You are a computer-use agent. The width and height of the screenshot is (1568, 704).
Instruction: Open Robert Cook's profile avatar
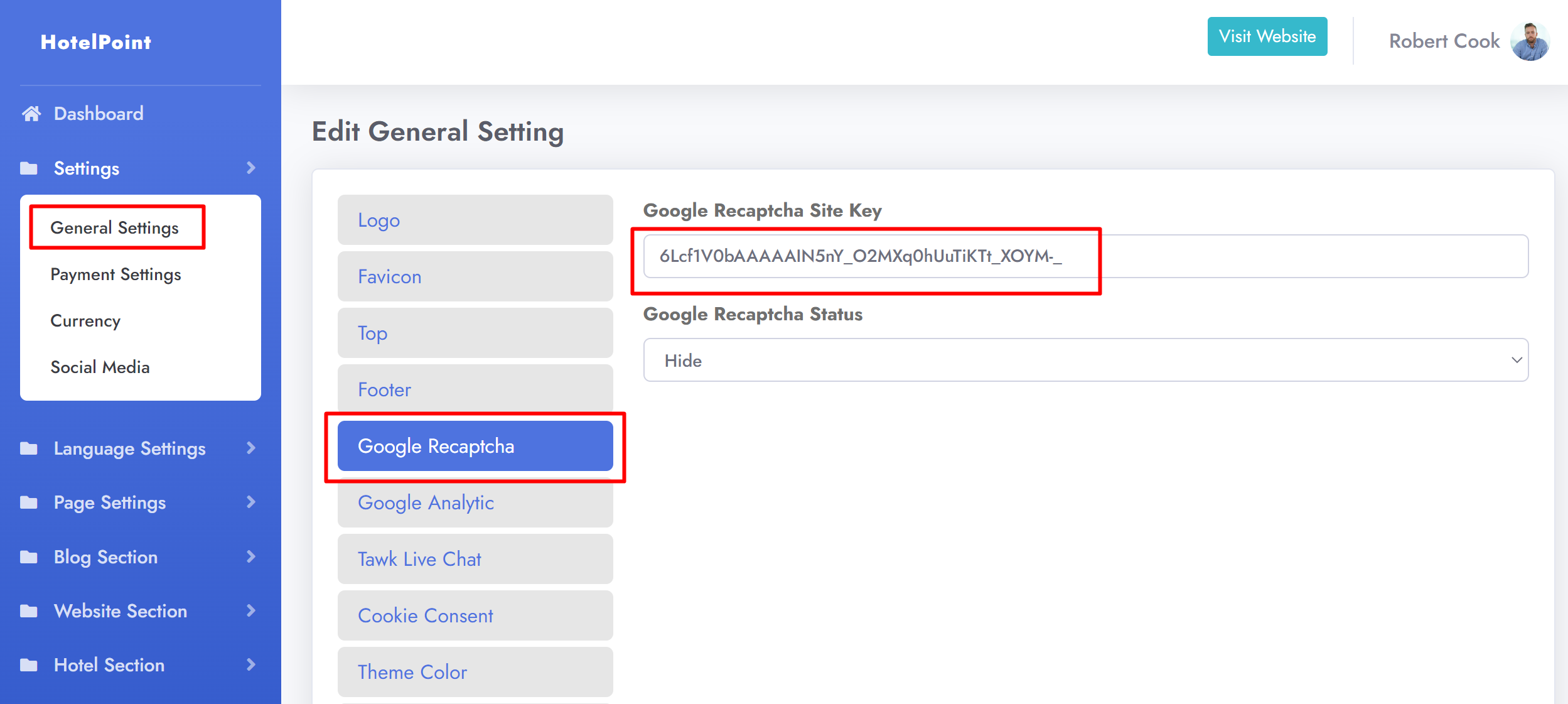click(1530, 41)
